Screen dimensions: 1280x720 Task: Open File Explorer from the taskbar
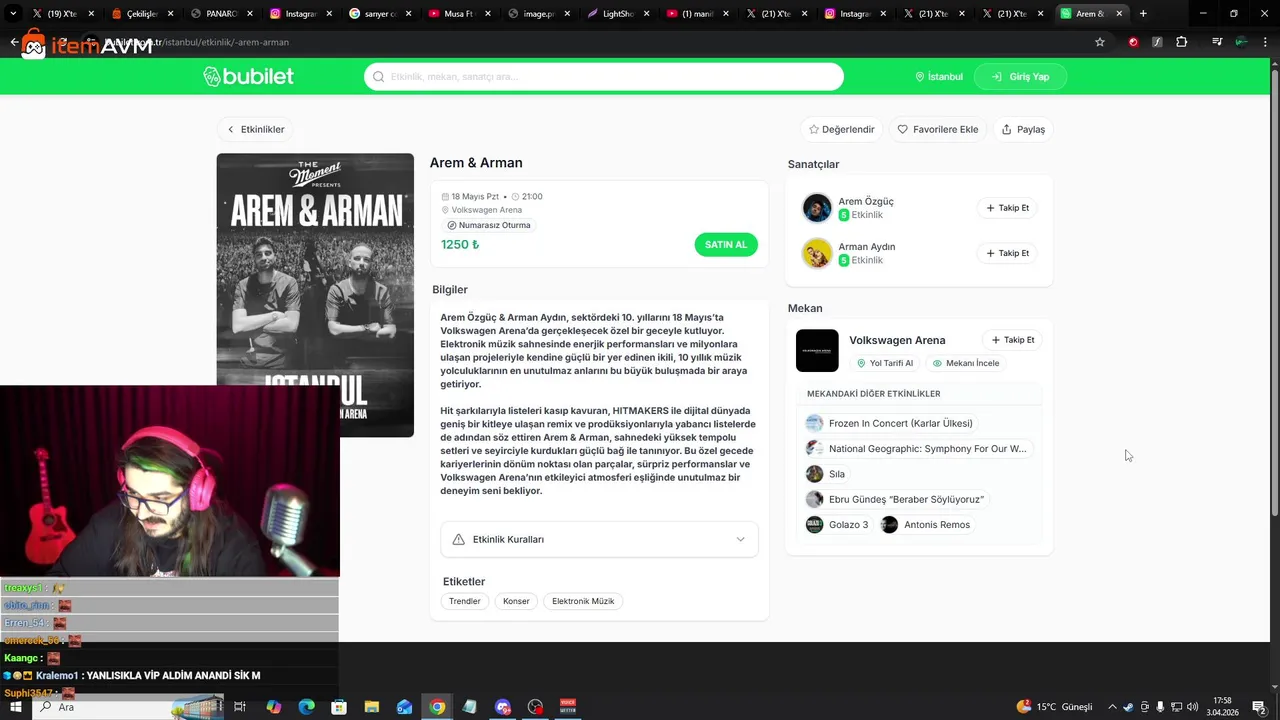click(x=372, y=707)
